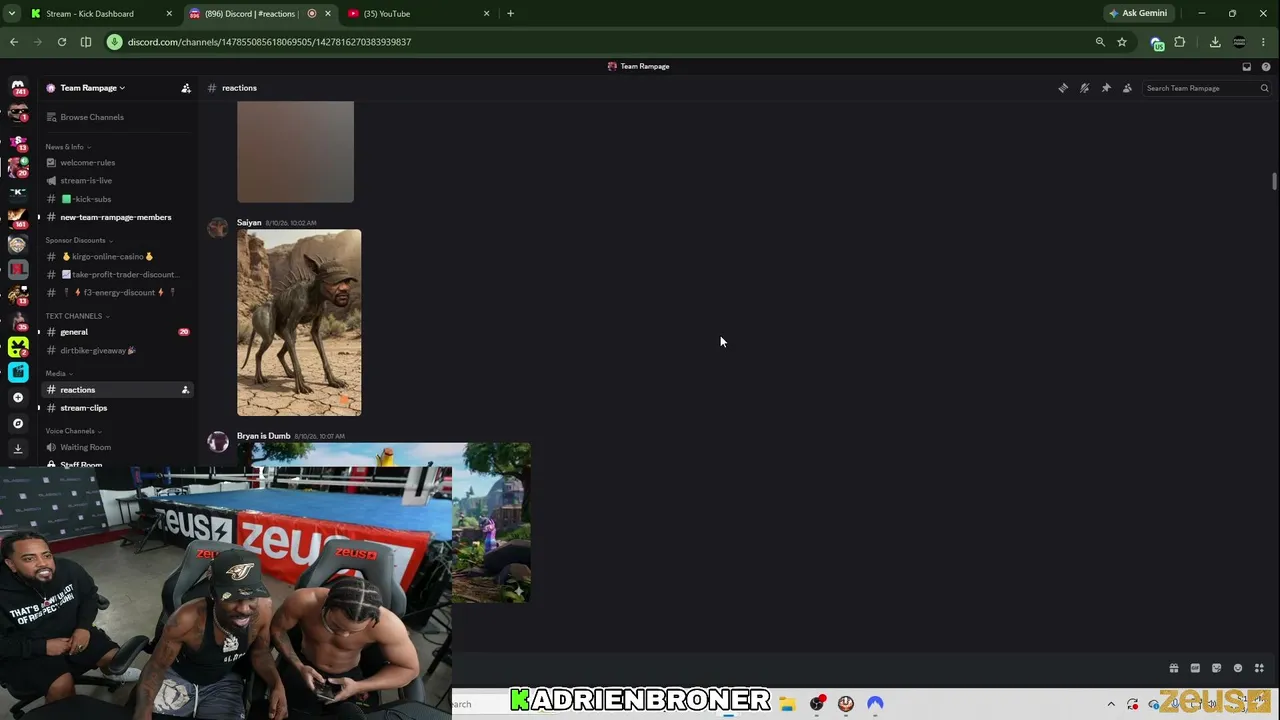
Task: Toggle the member list icon
Action: (1127, 88)
